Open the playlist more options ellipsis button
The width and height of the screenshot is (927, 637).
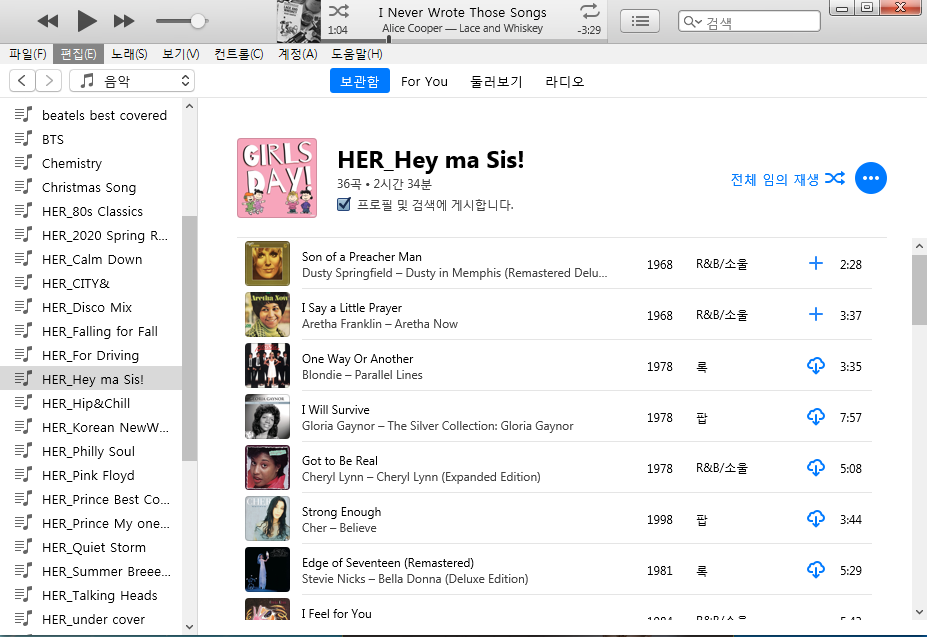(x=870, y=178)
